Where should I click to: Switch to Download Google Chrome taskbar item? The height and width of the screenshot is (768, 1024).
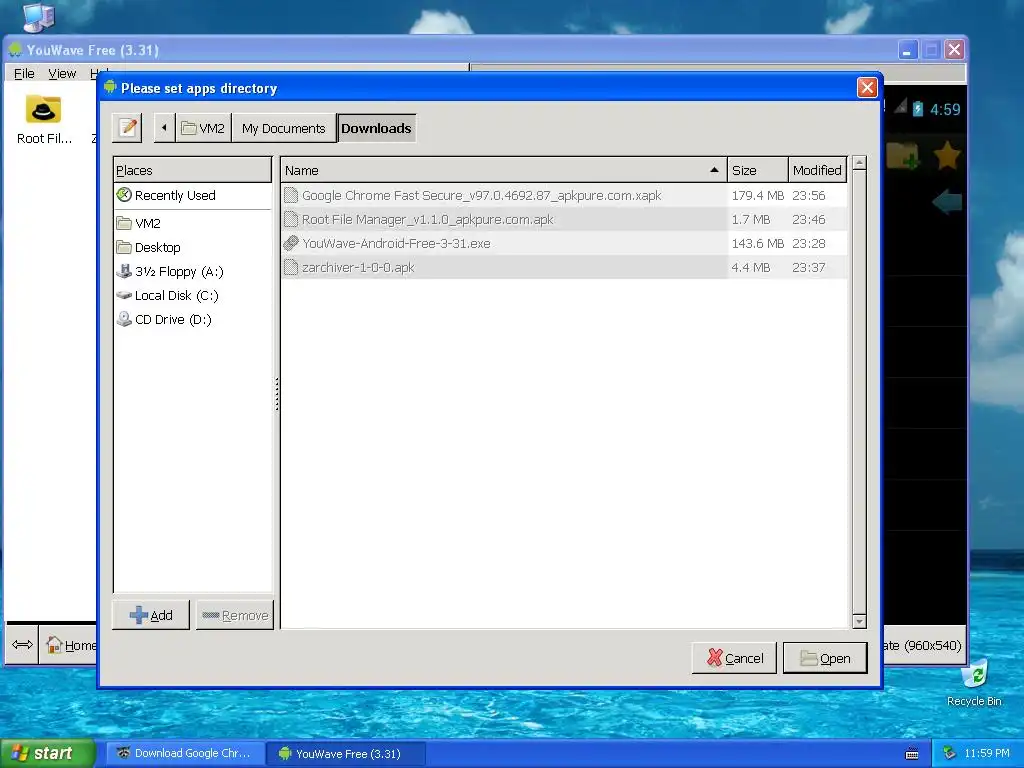pos(186,753)
